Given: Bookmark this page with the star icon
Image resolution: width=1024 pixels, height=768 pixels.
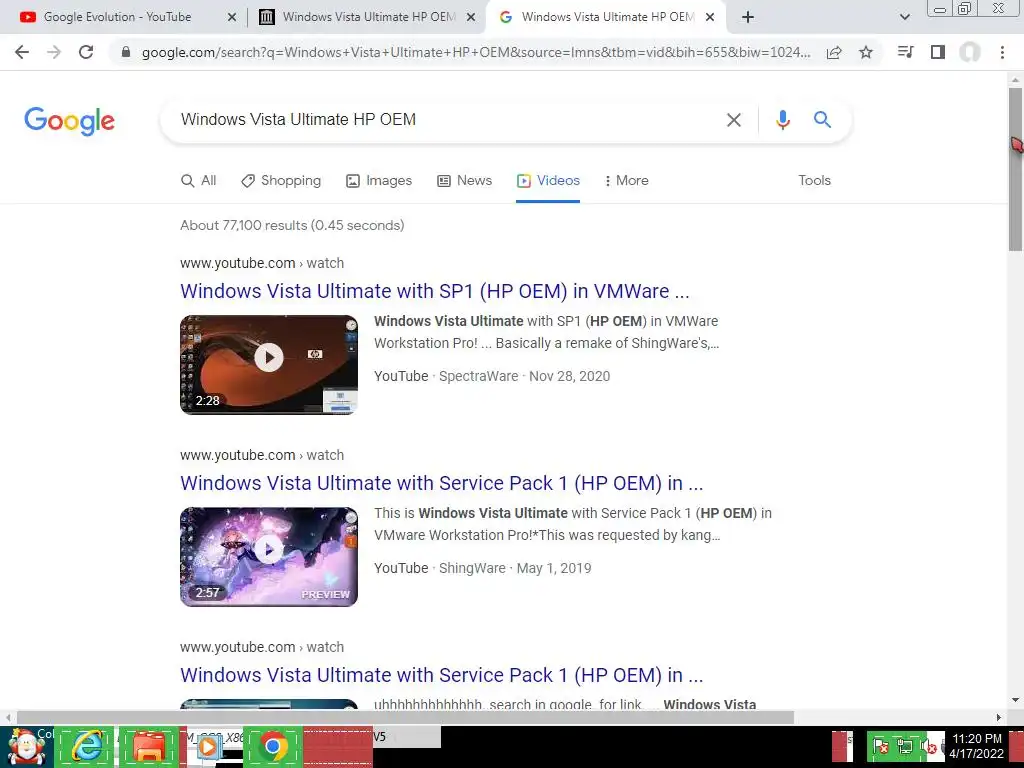Looking at the screenshot, I should tap(866, 52).
